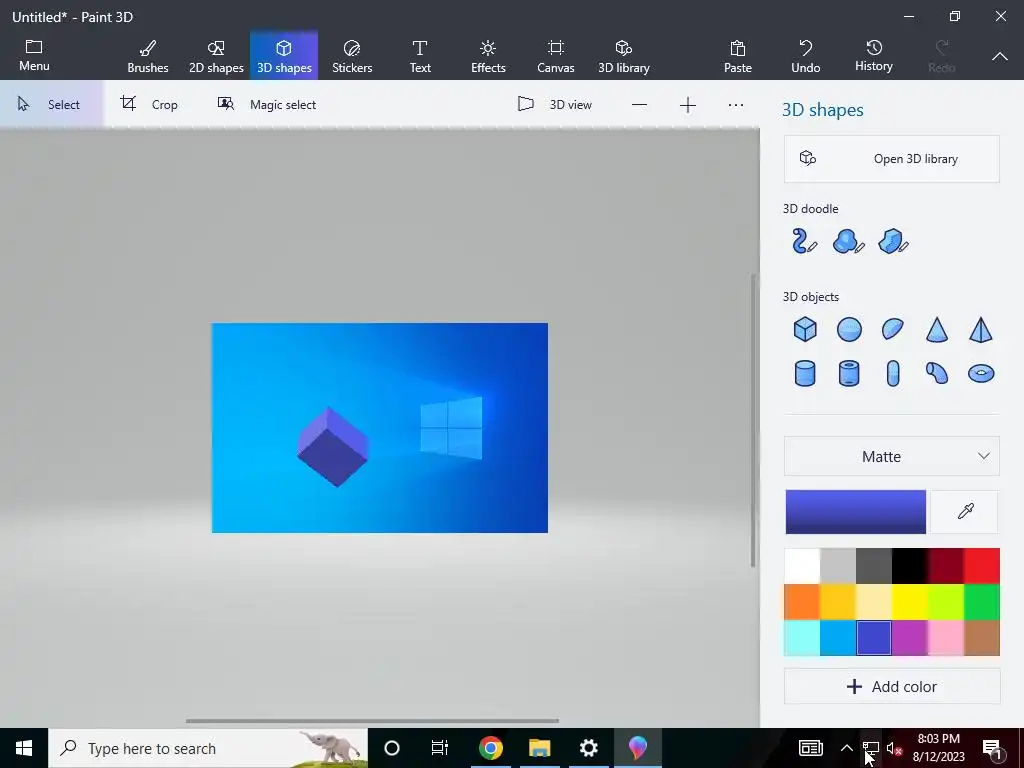
Task: Click the Add color button
Action: point(891,686)
